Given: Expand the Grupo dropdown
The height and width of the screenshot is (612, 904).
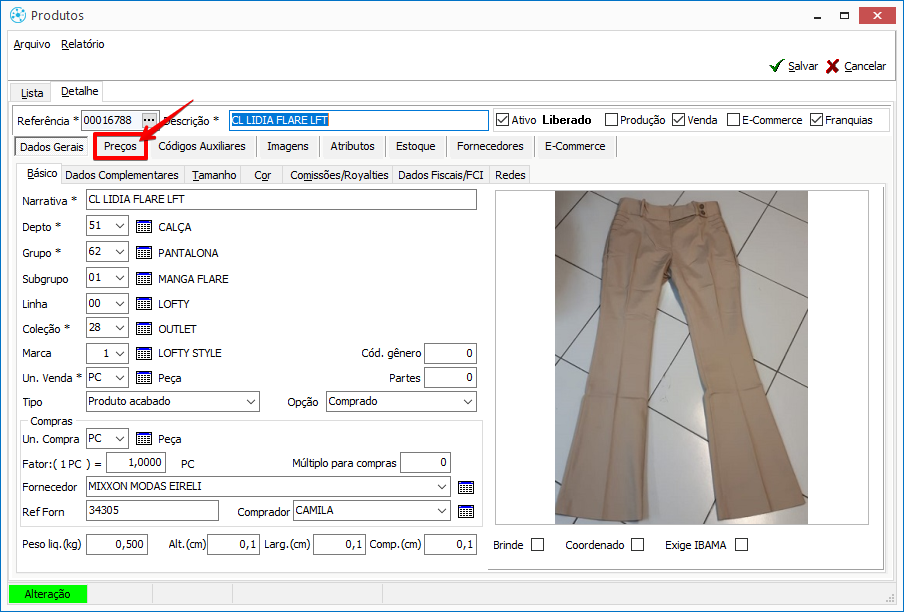Looking at the screenshot, I should point(120,252).
